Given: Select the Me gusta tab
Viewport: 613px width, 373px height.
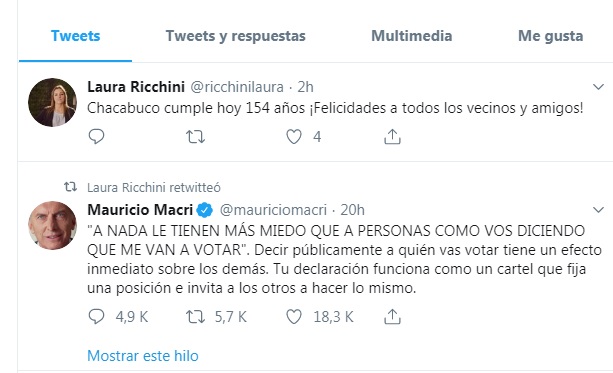Looking at the screenshot, I should click(x=550, y=36).
